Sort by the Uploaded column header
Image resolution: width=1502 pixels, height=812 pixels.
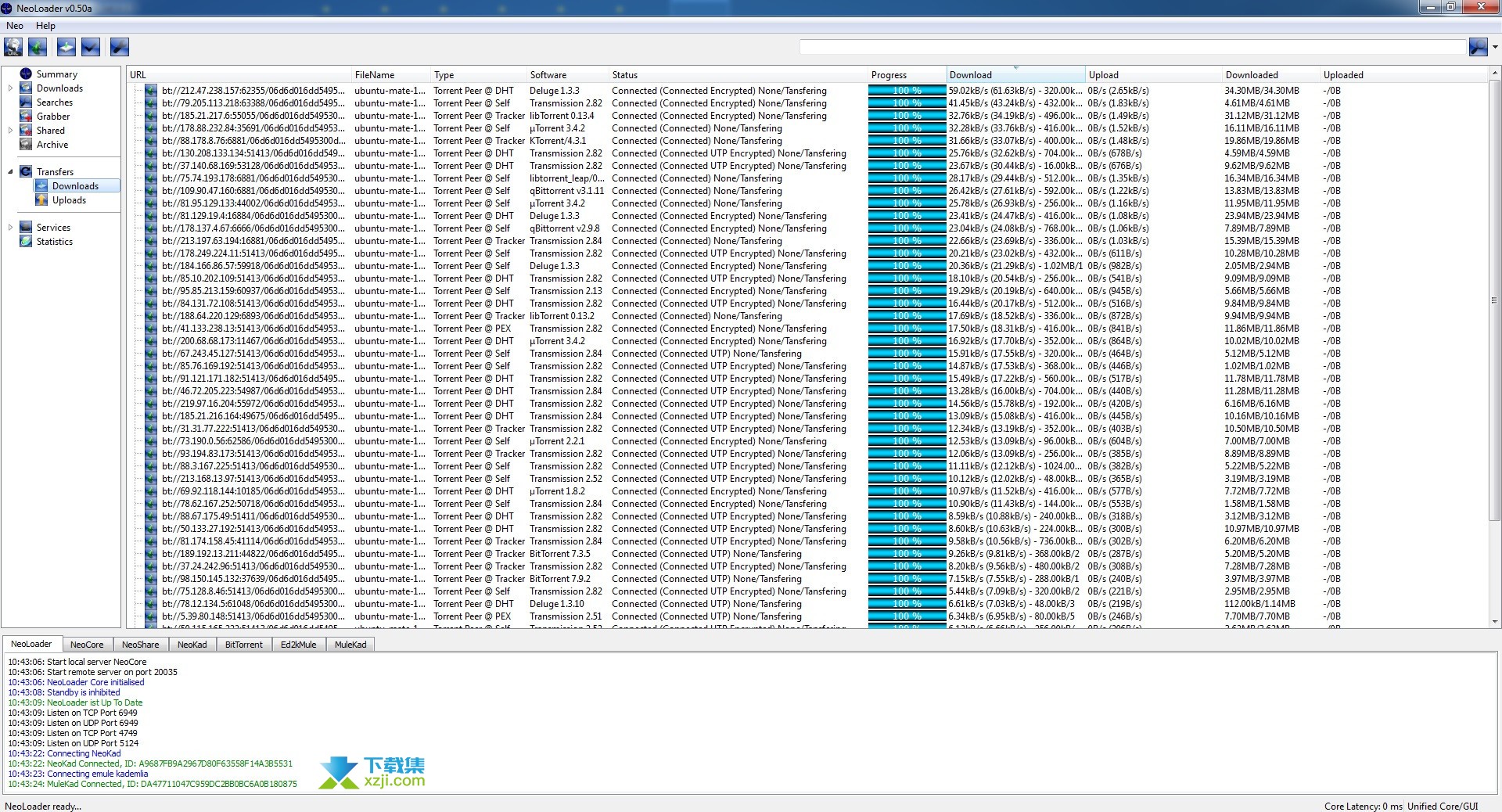[1404, 75]
